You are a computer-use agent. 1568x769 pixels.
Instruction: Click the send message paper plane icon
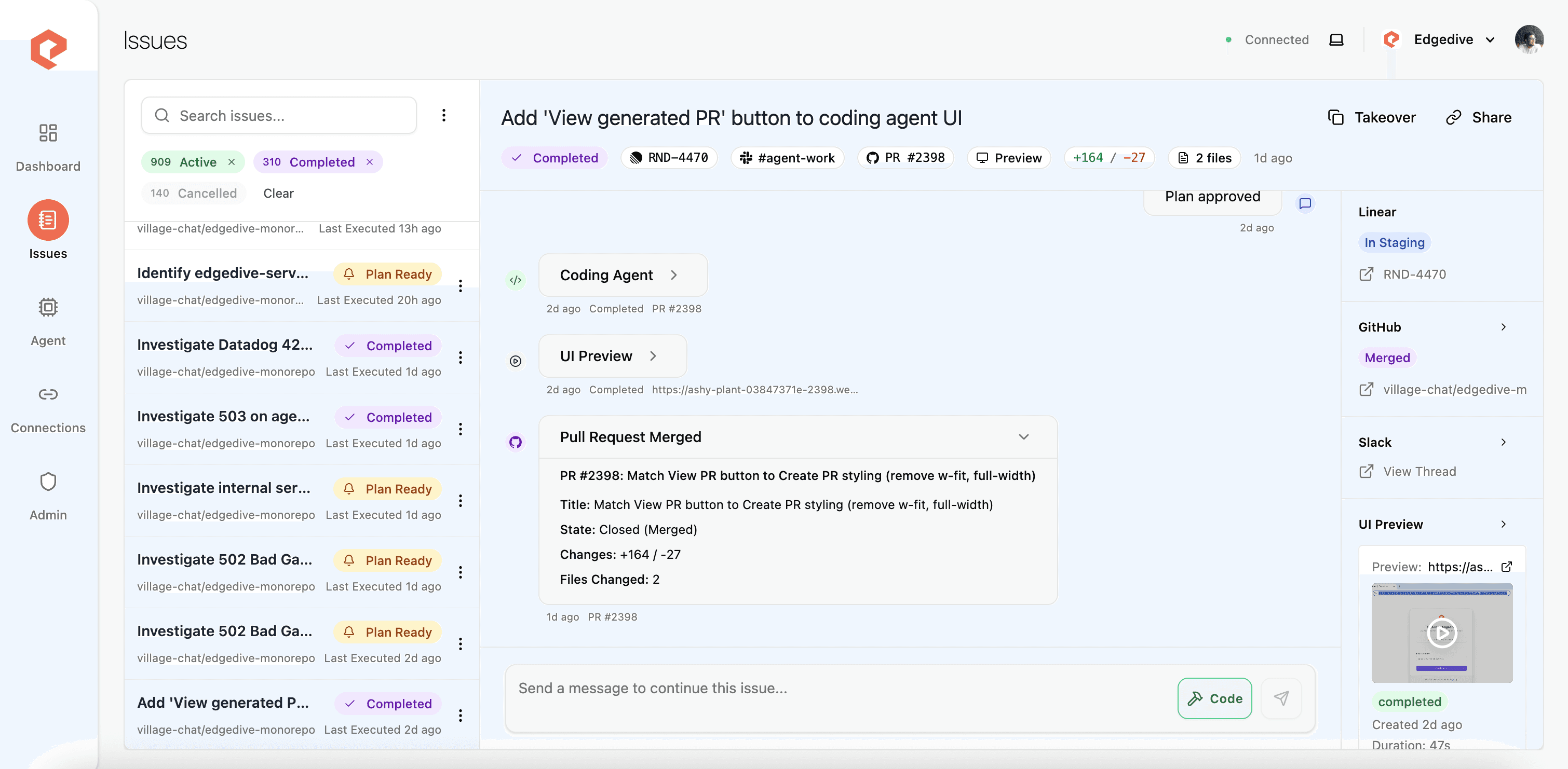point(1281,698)
